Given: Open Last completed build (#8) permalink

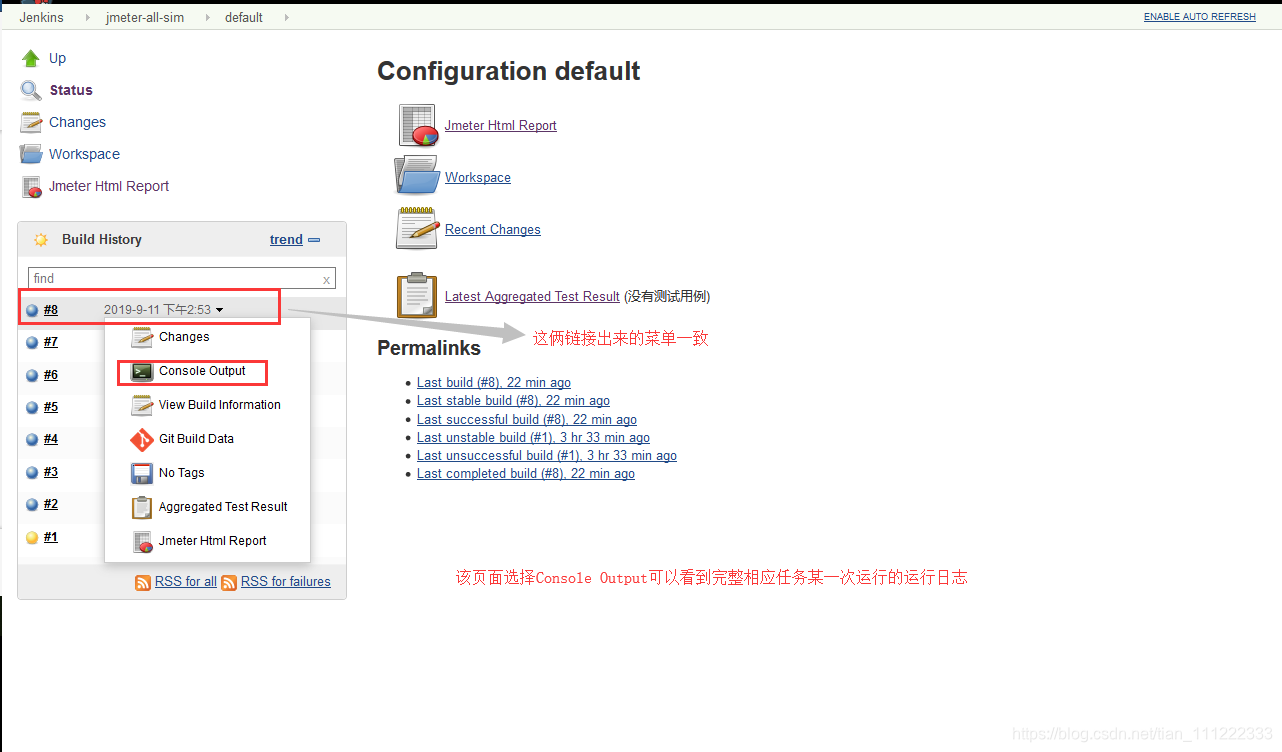Looking at the screenshot, I should [526, 474].
